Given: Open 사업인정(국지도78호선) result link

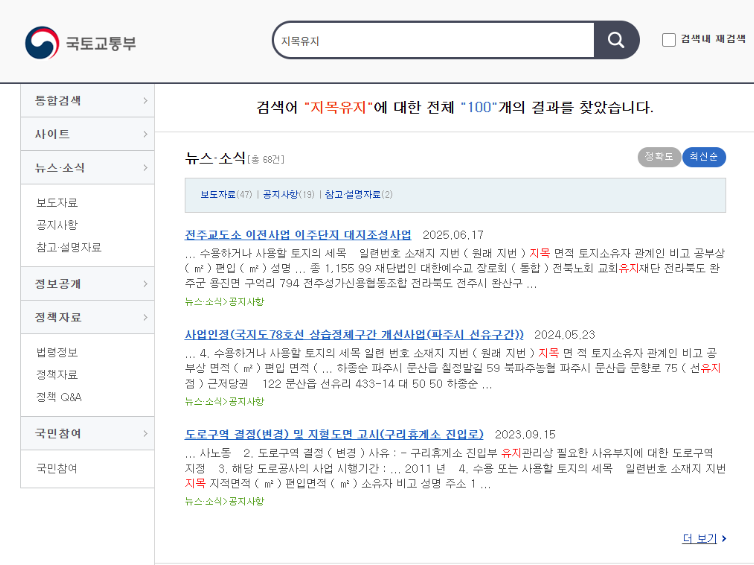Looking at the screenshot, I should click(354, 334).
